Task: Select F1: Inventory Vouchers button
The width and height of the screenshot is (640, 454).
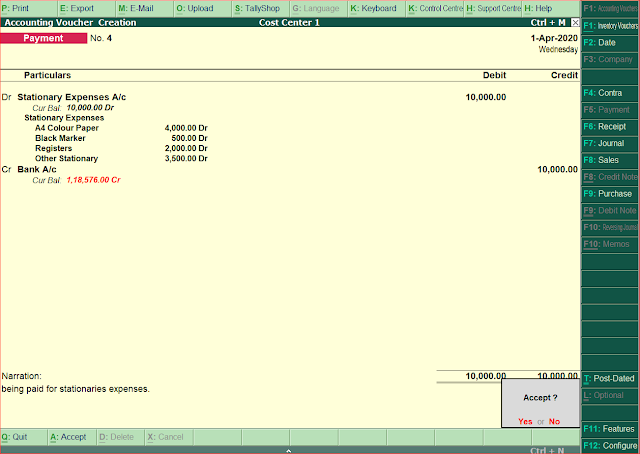Action: (x=610, y=26)
